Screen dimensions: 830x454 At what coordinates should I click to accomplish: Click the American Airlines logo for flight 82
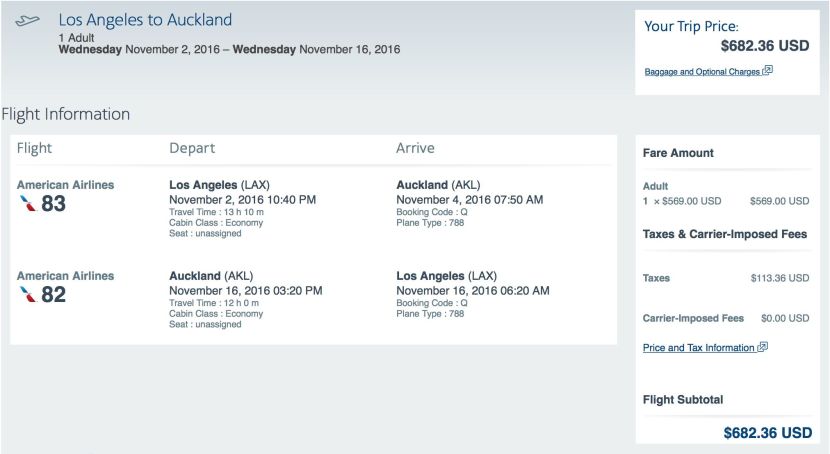[x=28, y=294]
